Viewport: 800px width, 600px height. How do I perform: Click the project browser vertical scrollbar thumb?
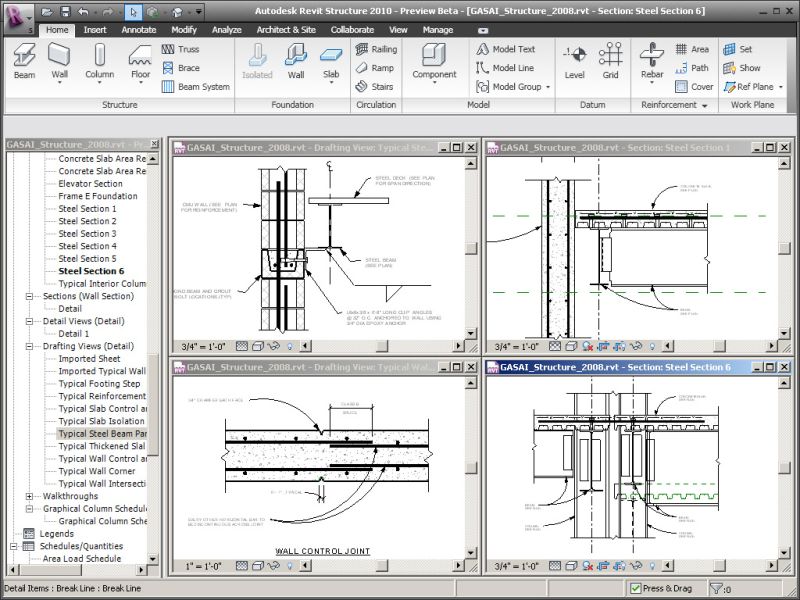pyautogui.click(x=153, y=403)
